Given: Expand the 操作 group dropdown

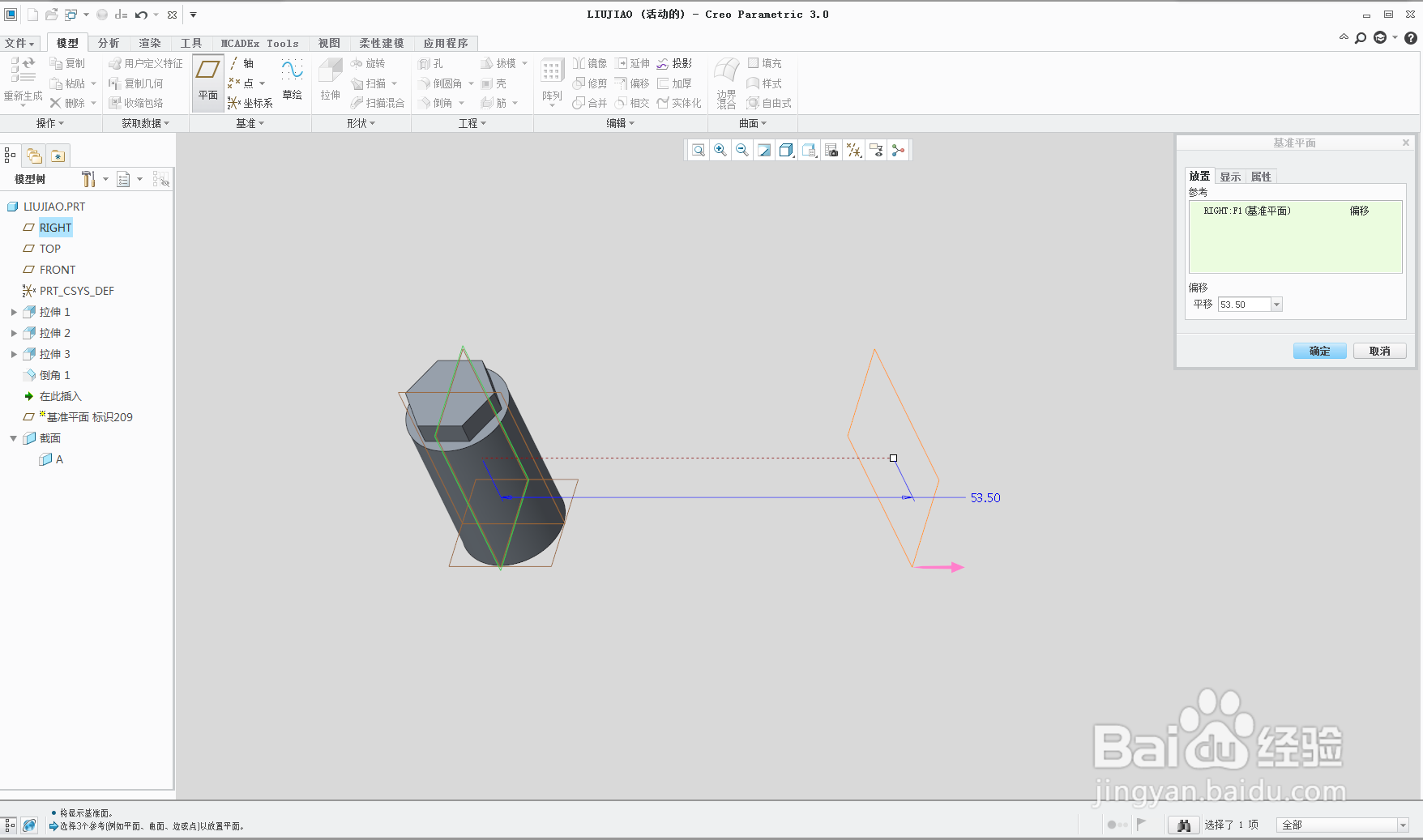Looking at the screenshot, I should point(50,123).
